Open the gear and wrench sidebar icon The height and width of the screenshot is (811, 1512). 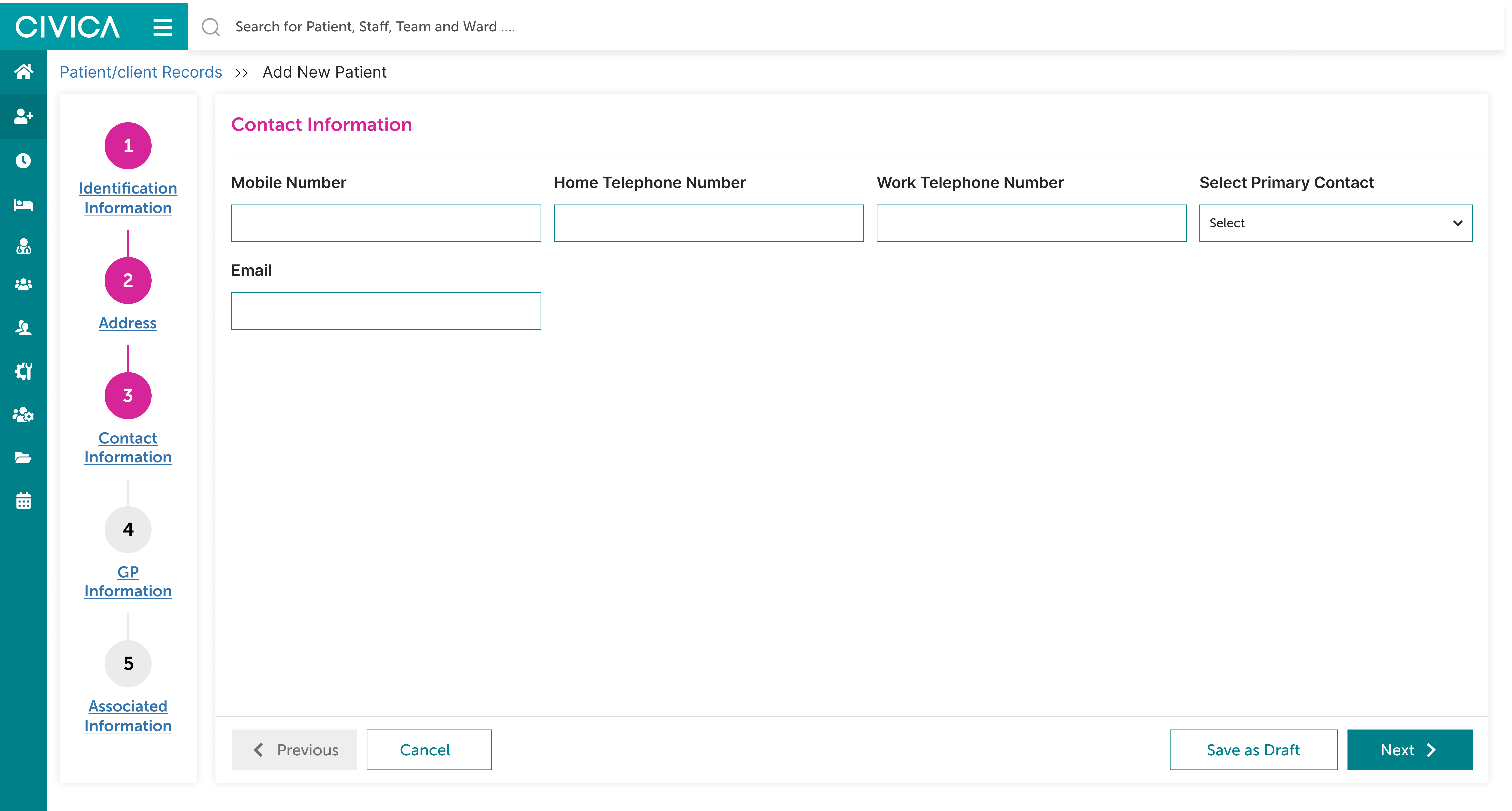coord(24,371)
